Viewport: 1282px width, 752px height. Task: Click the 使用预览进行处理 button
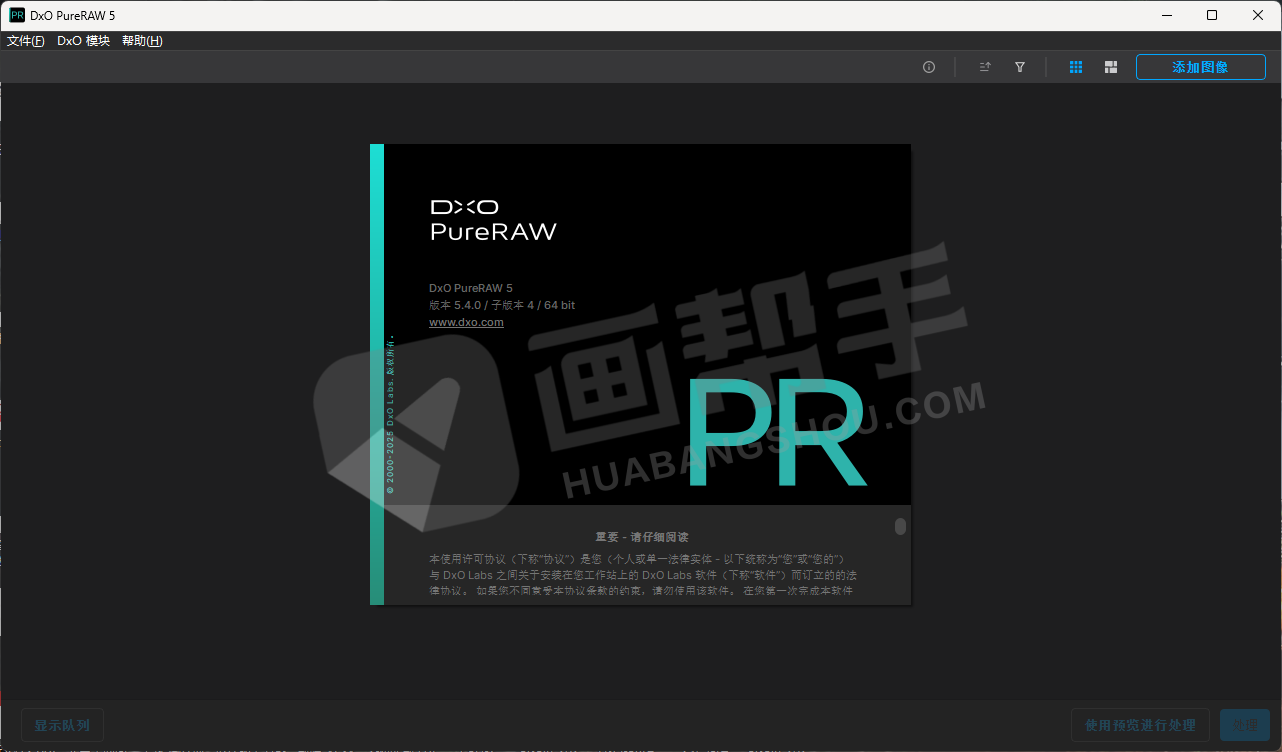tap(1140, 725)
